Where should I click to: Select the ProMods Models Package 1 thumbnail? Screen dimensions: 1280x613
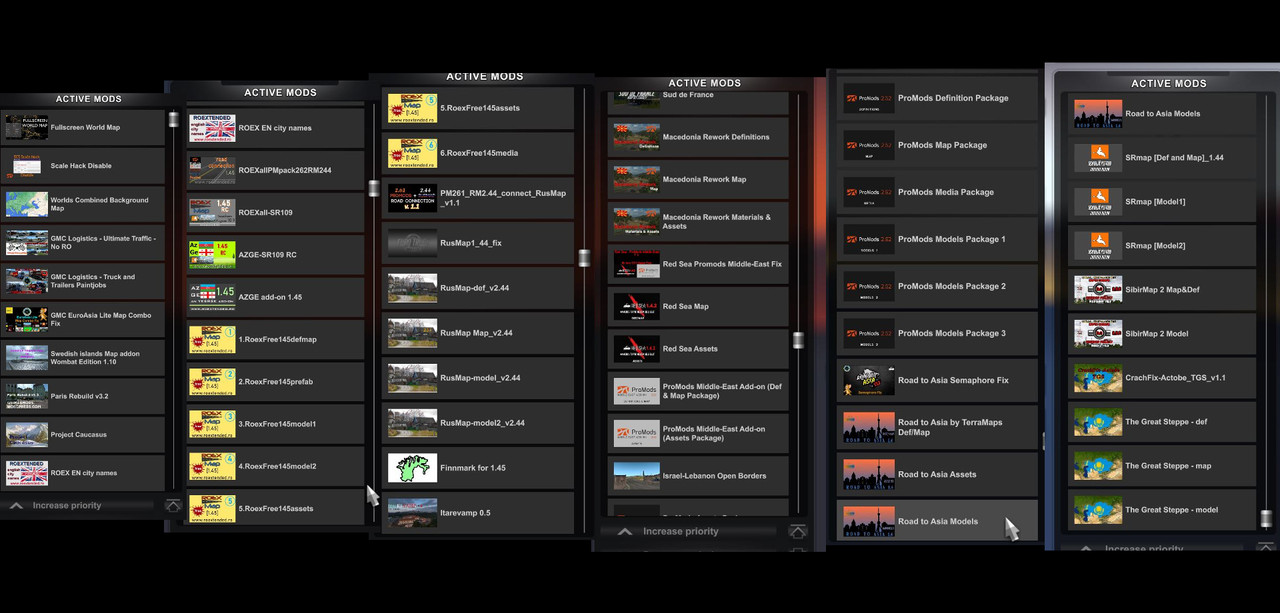click(868, 239)
